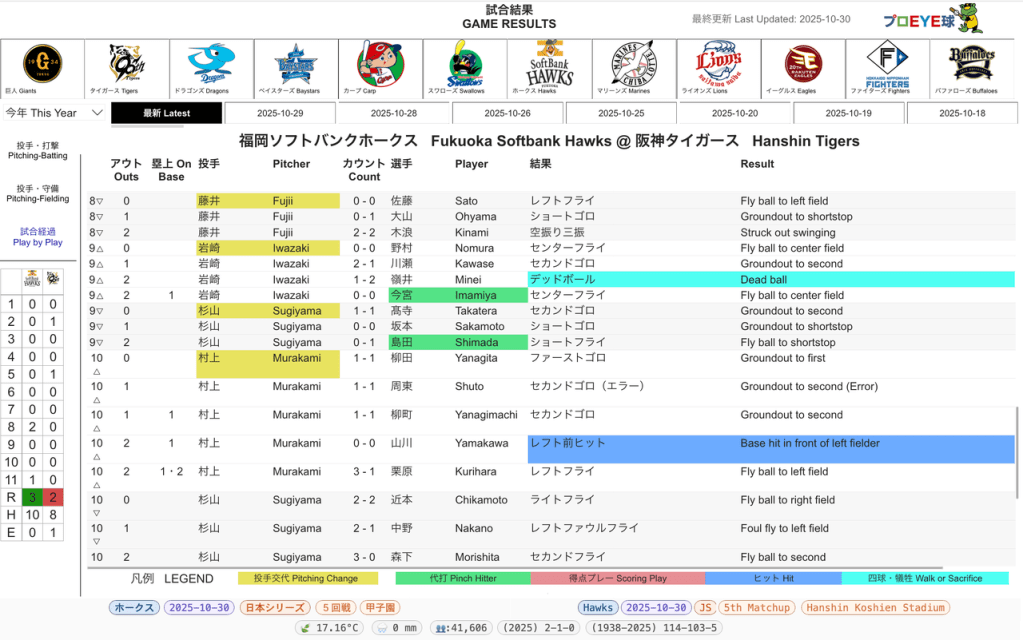Click the Giants team logo

click(41, 66)
